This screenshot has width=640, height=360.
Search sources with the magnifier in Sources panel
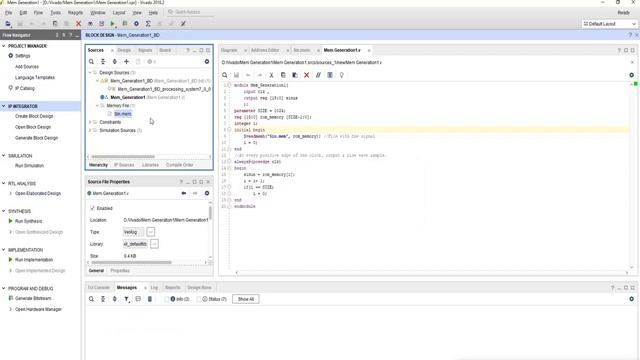pos(91,62)
